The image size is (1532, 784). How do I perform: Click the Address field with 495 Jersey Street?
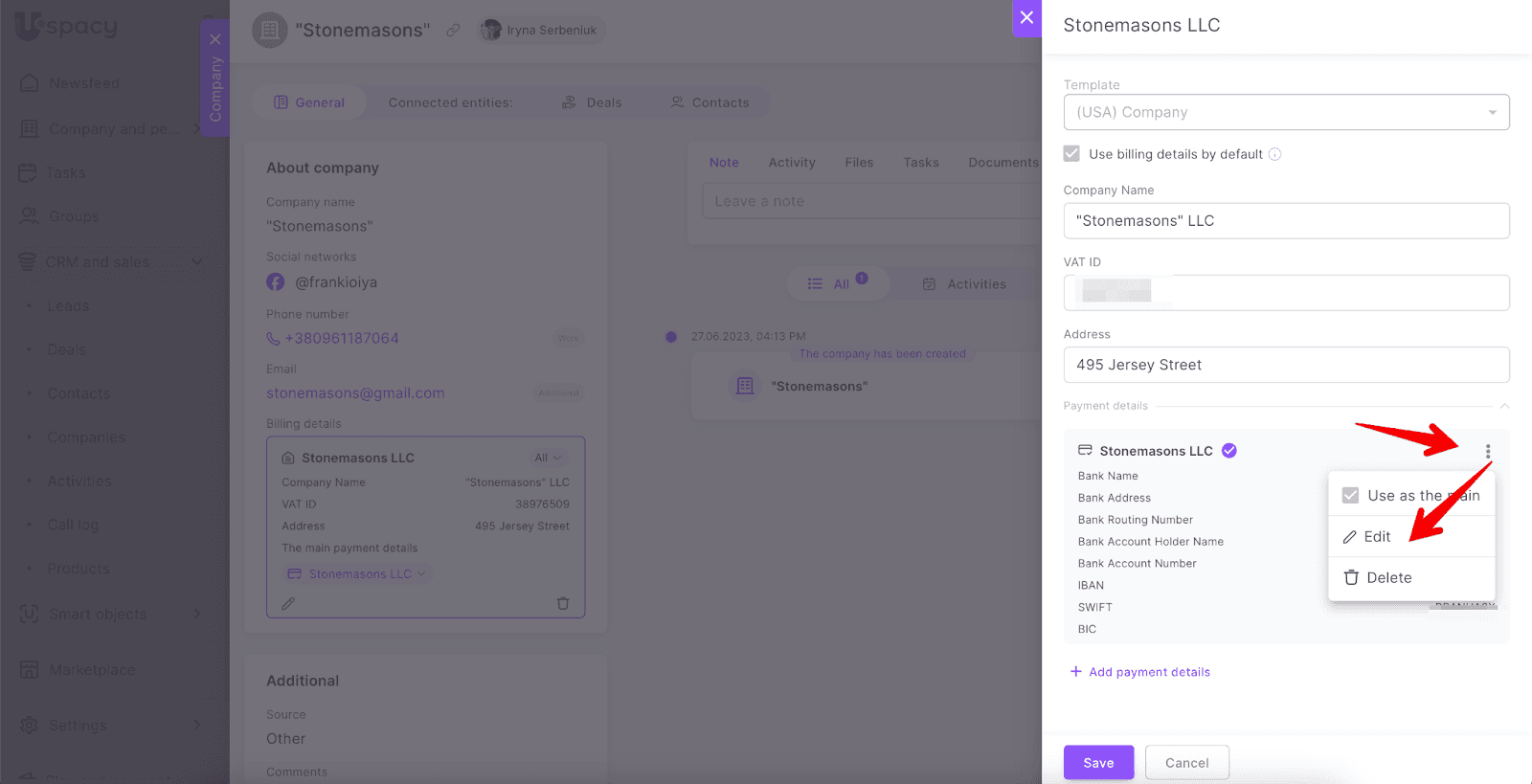pos(1286,365)
